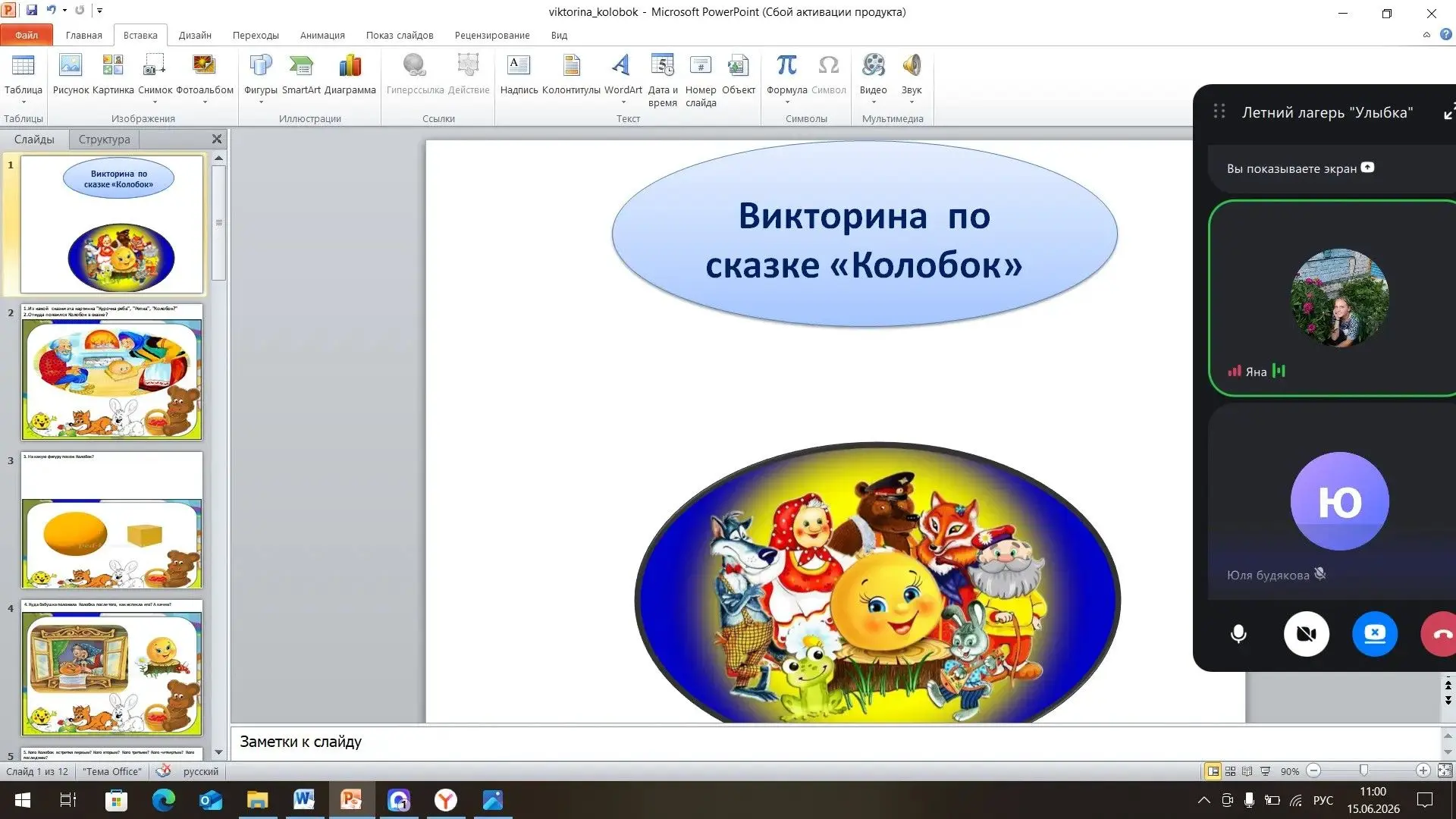Open the Фотоальбом dropdown arrow
The width and height of the screenshot is (1456, 819).
(x=205, y=102)
